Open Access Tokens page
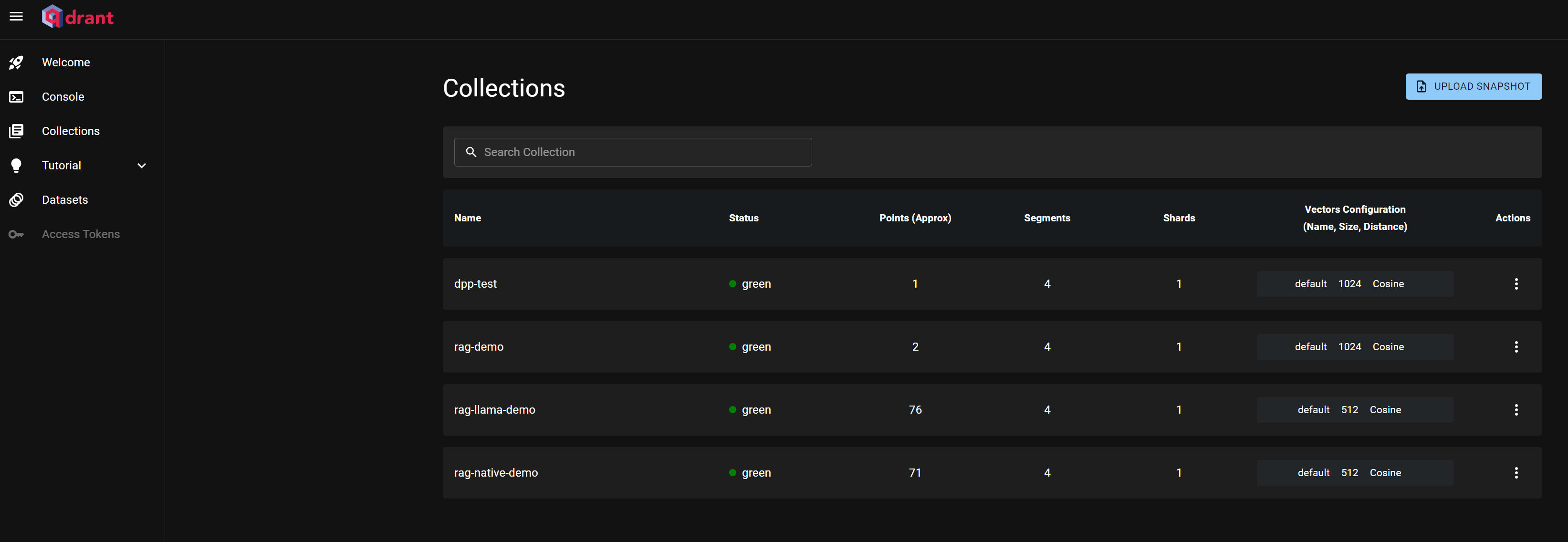The width and height of the screenshot is (1568, 542). [x=82, y=234]
